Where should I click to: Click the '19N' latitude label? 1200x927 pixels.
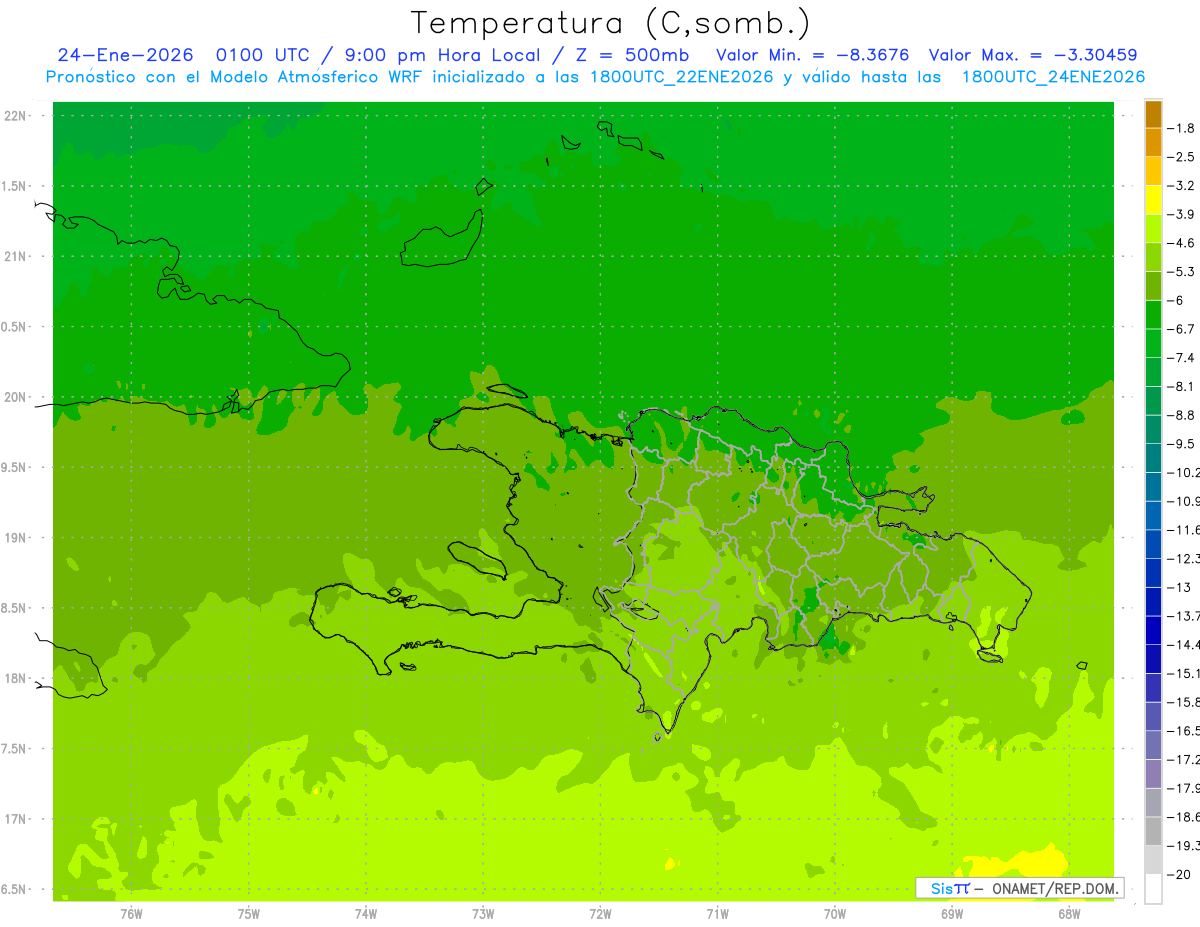pyautogui.click(x=17, y=537)
